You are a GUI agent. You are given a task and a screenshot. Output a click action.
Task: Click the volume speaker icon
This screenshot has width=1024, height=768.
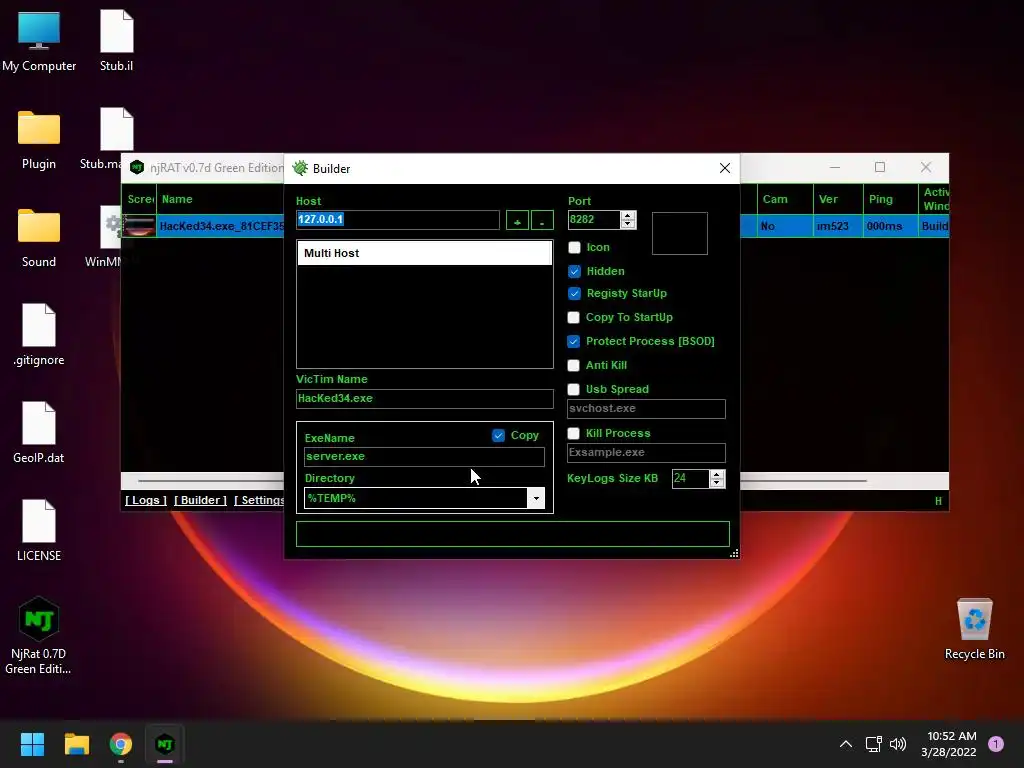click(x=898, y=744)
